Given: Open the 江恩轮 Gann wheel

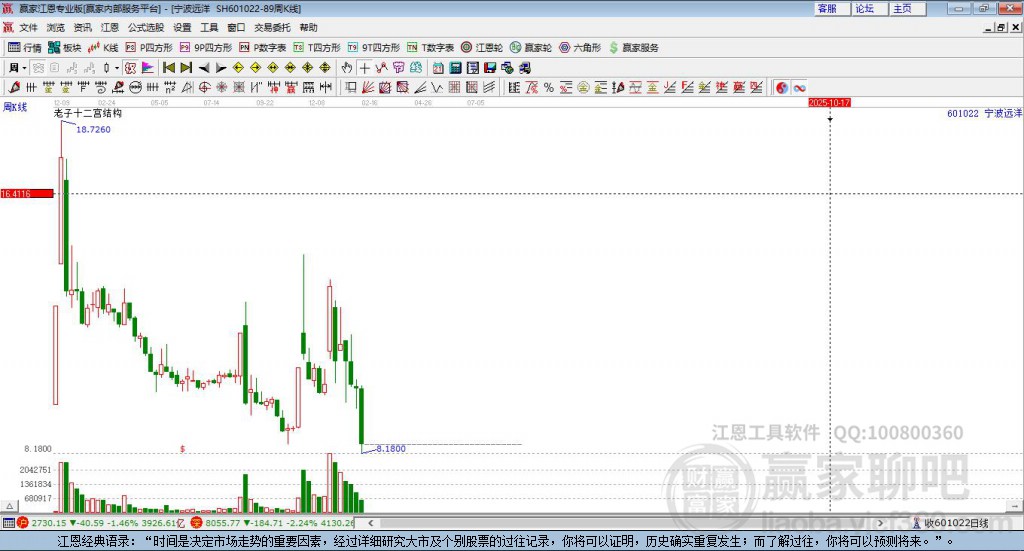Looking at the screenshot, I should (x=482, y=48).
